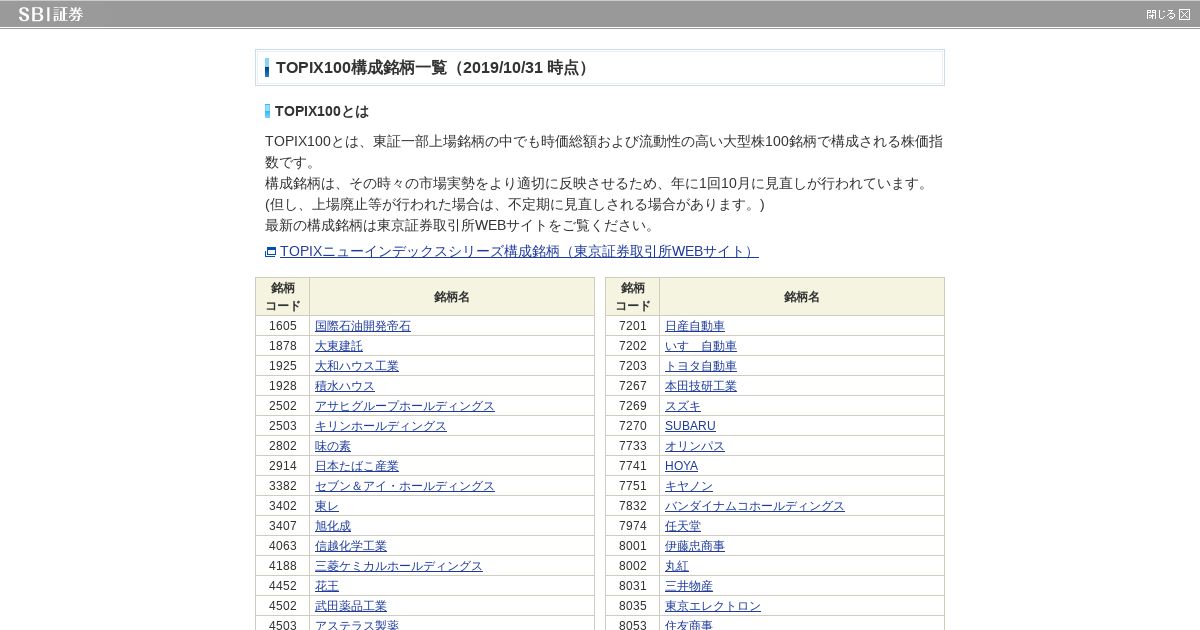The image size is (1200, 630).
Task: Open the TOPIXニューインデックスシリーズ構成銘柄 link
Action: [519, 251]
